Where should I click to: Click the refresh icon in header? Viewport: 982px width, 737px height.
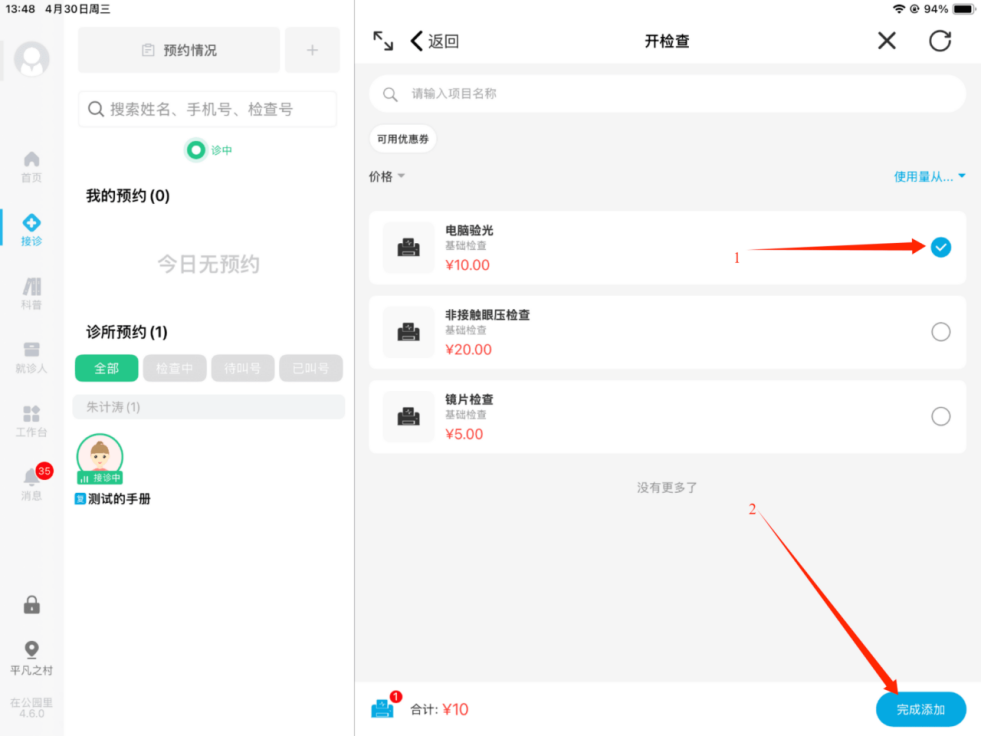click(940, 41)
